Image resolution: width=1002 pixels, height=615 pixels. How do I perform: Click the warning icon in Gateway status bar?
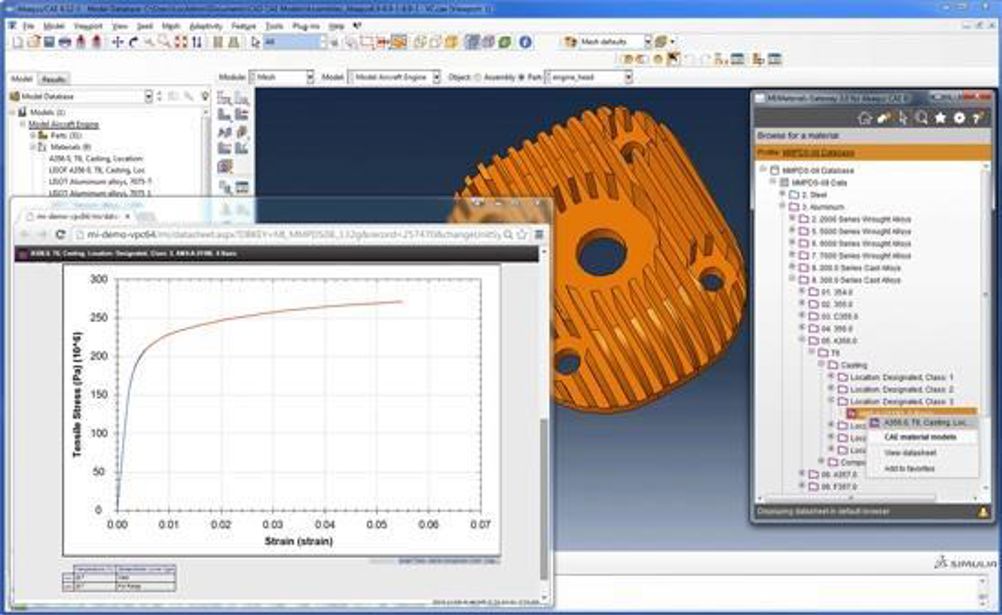[983, 511]
